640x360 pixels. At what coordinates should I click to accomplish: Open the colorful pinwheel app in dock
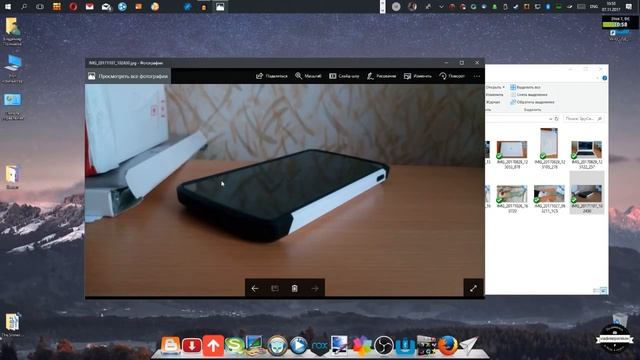coord(362,346)
